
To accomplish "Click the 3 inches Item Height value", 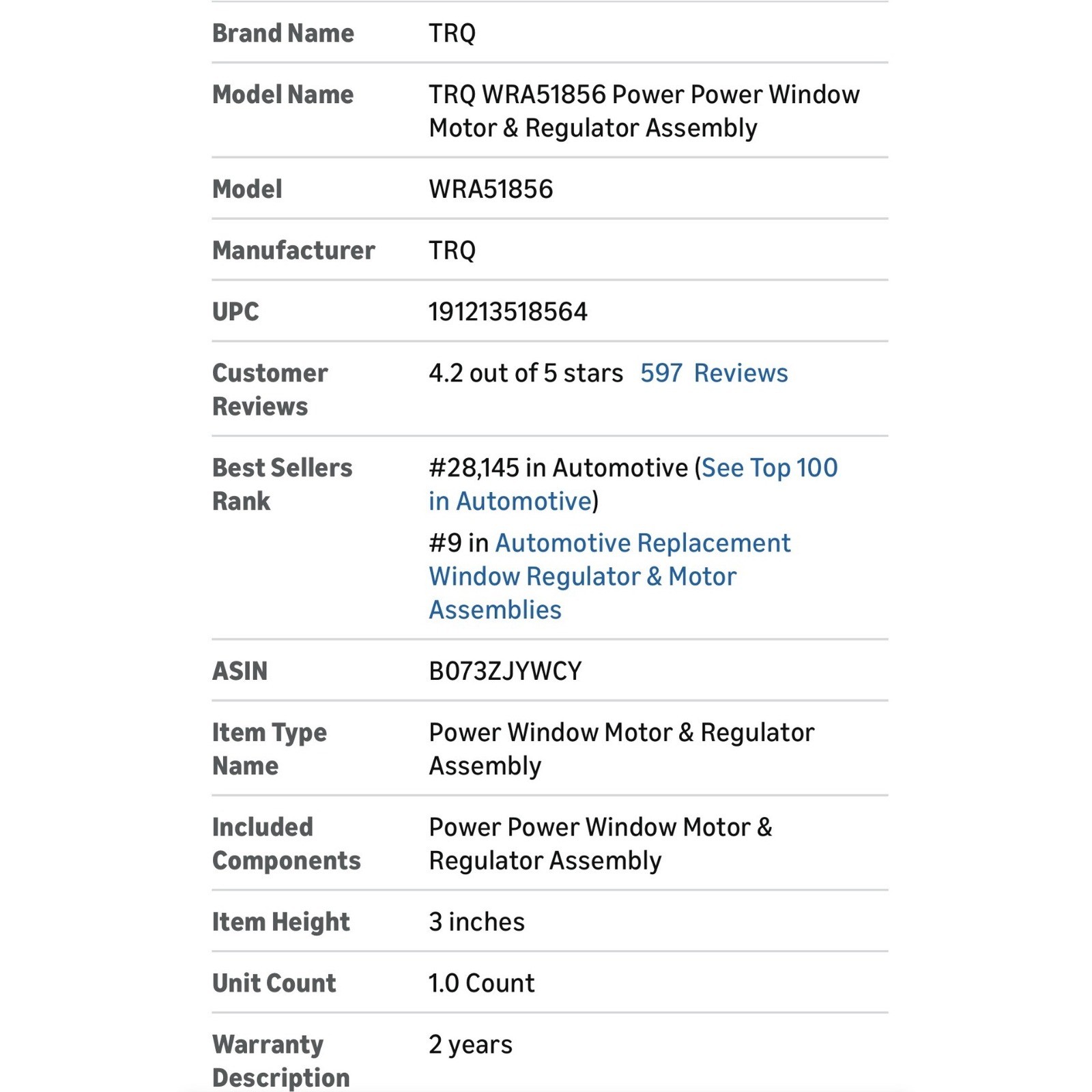I will [x=476, y=922].
